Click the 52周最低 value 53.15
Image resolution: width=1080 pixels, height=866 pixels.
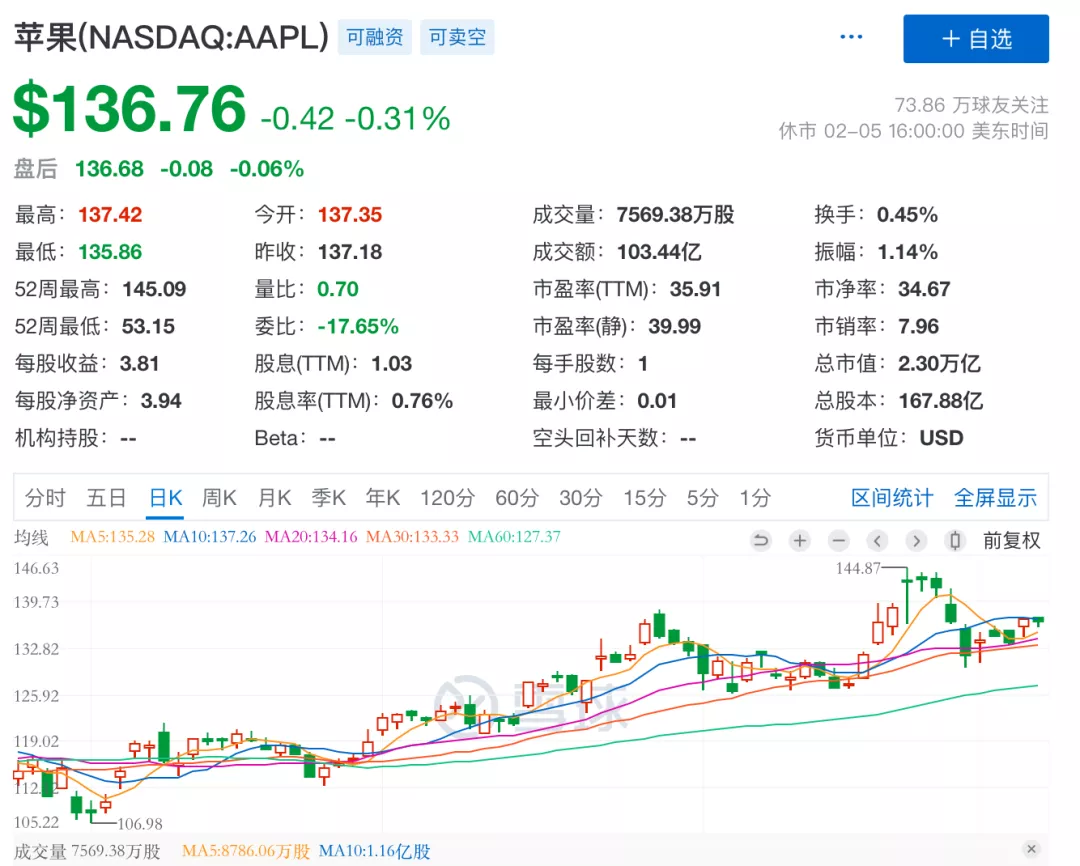click(x=148, y=327)
